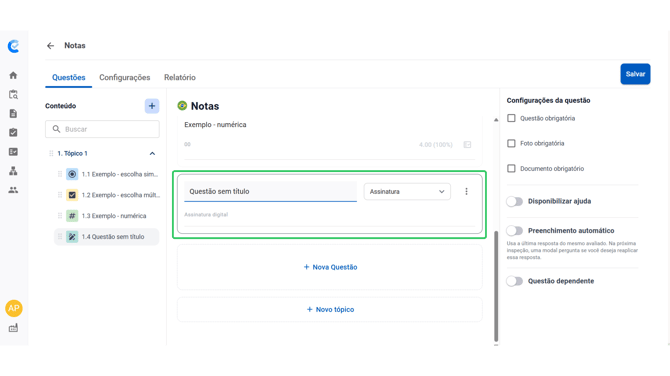Click the Questão sem título title field
Viewport: 670px width, 376px height.
pyautogui.click(x=270, y=191)
